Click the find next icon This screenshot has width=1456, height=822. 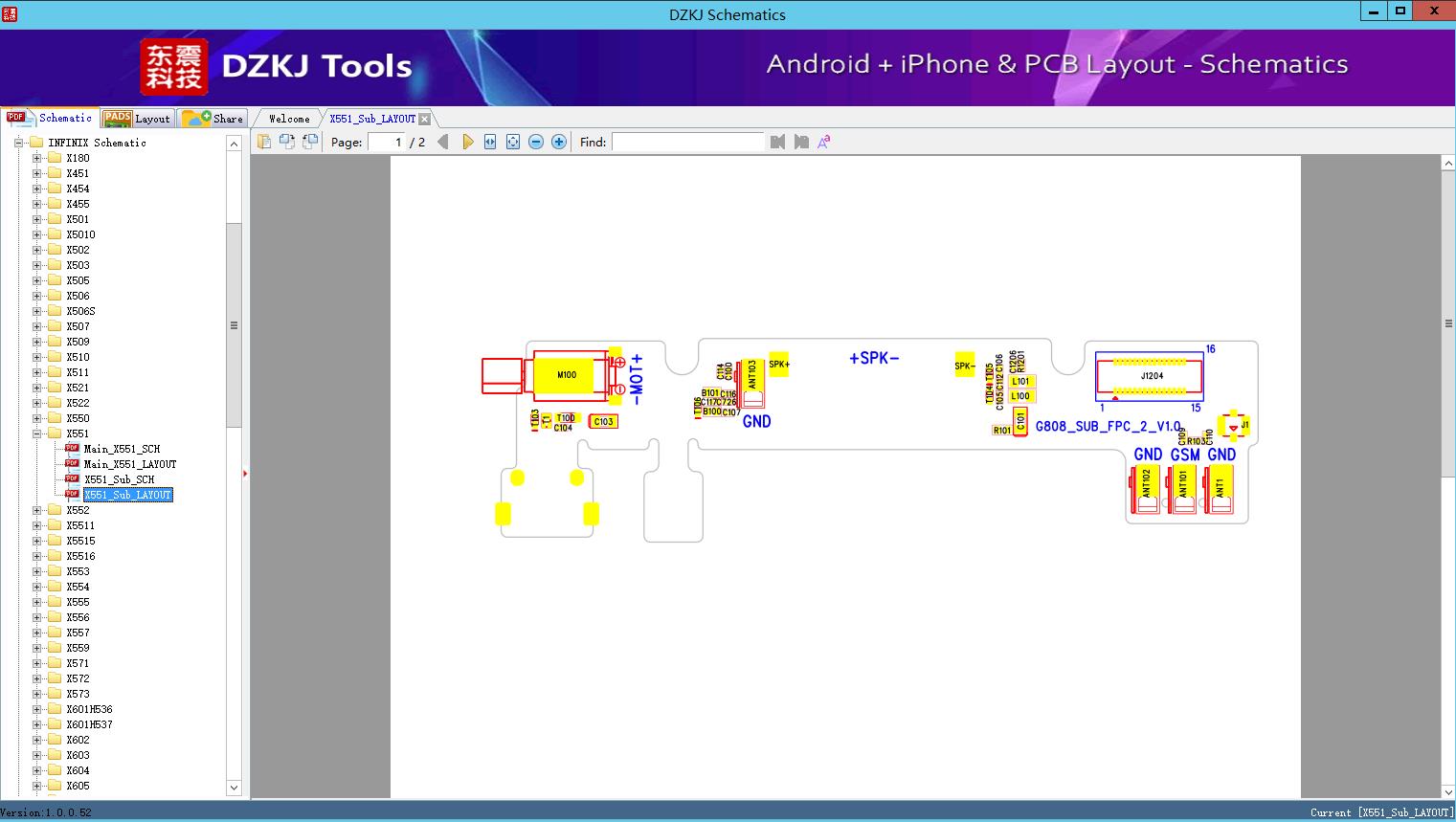click(801, 142)
